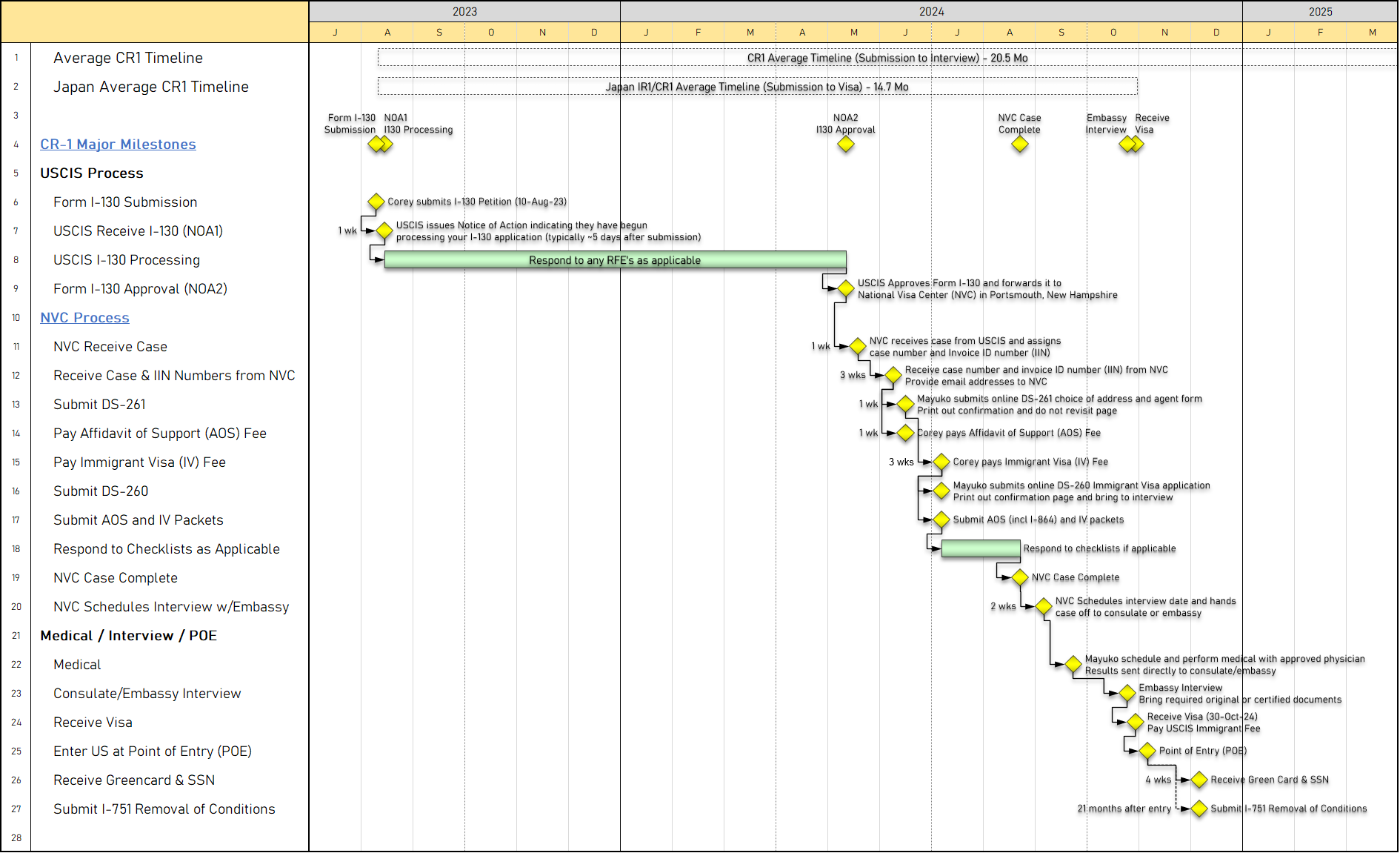This screenshot has height=853, width=1400.
Task: Select 'Submit DS-261' task name
Action: click(99, 405)
